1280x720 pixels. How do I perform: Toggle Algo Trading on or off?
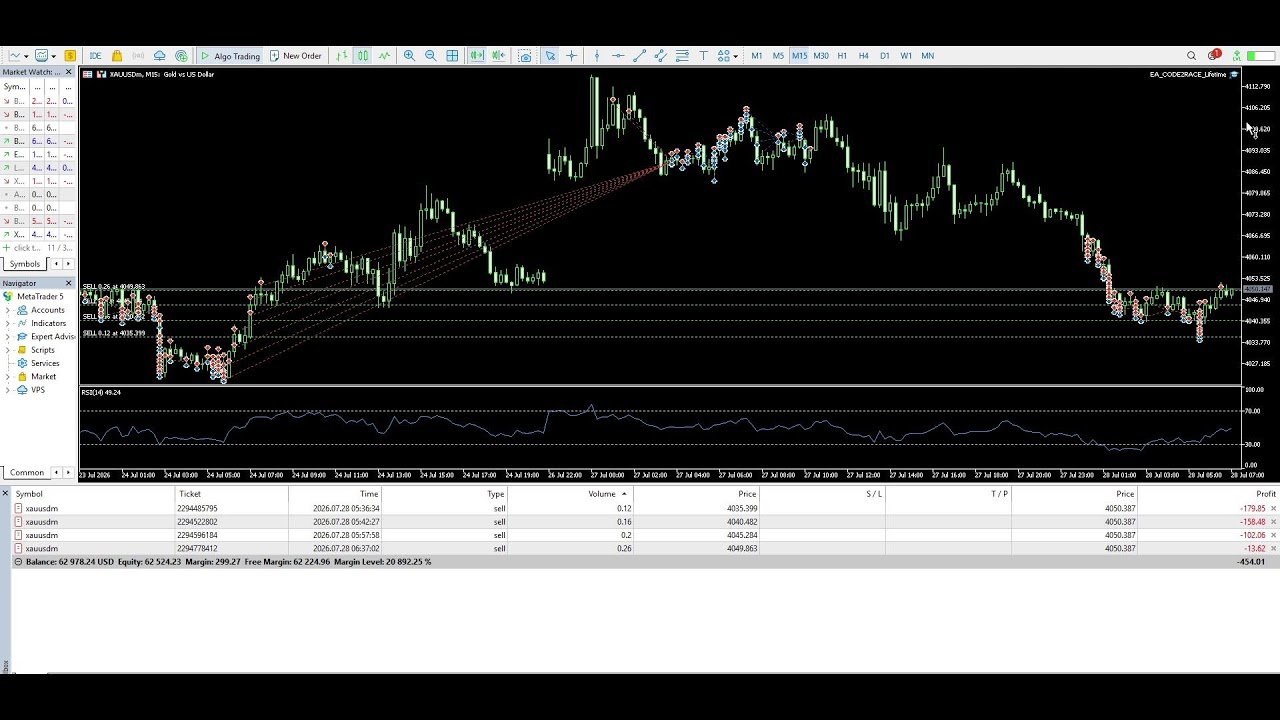click(x=230, y=56)
